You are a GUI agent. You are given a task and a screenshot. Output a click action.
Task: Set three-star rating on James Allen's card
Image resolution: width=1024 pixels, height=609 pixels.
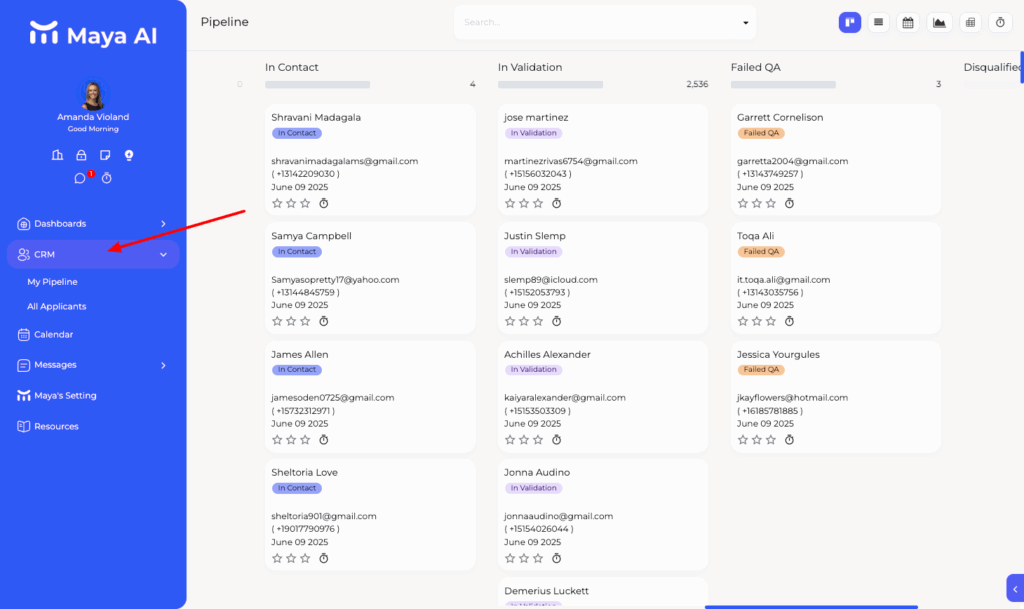(x=305, y=440)
